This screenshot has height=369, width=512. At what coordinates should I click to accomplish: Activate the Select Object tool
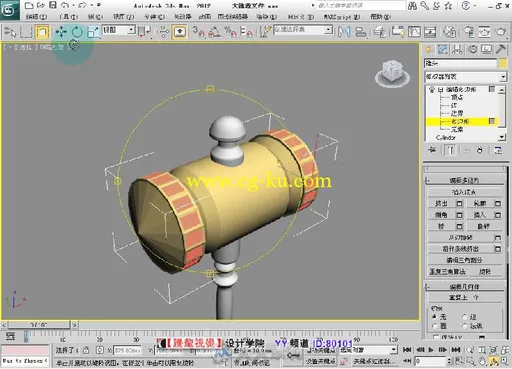[x=11, y=32]
